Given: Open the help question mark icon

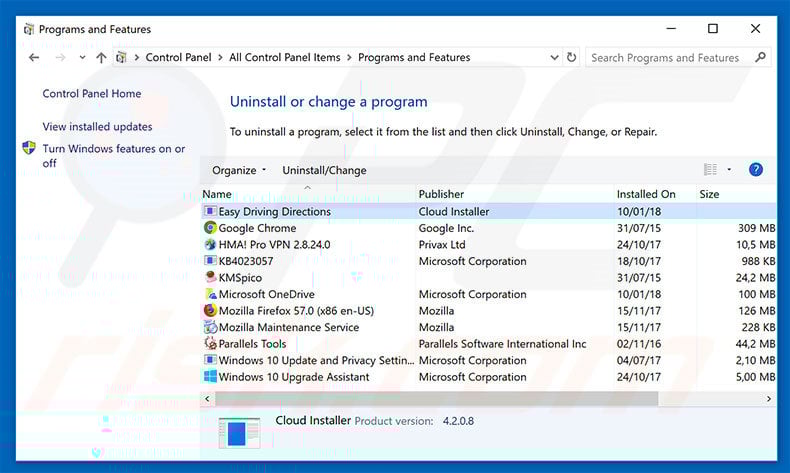Looking at the screenshot, I should 755,170.
